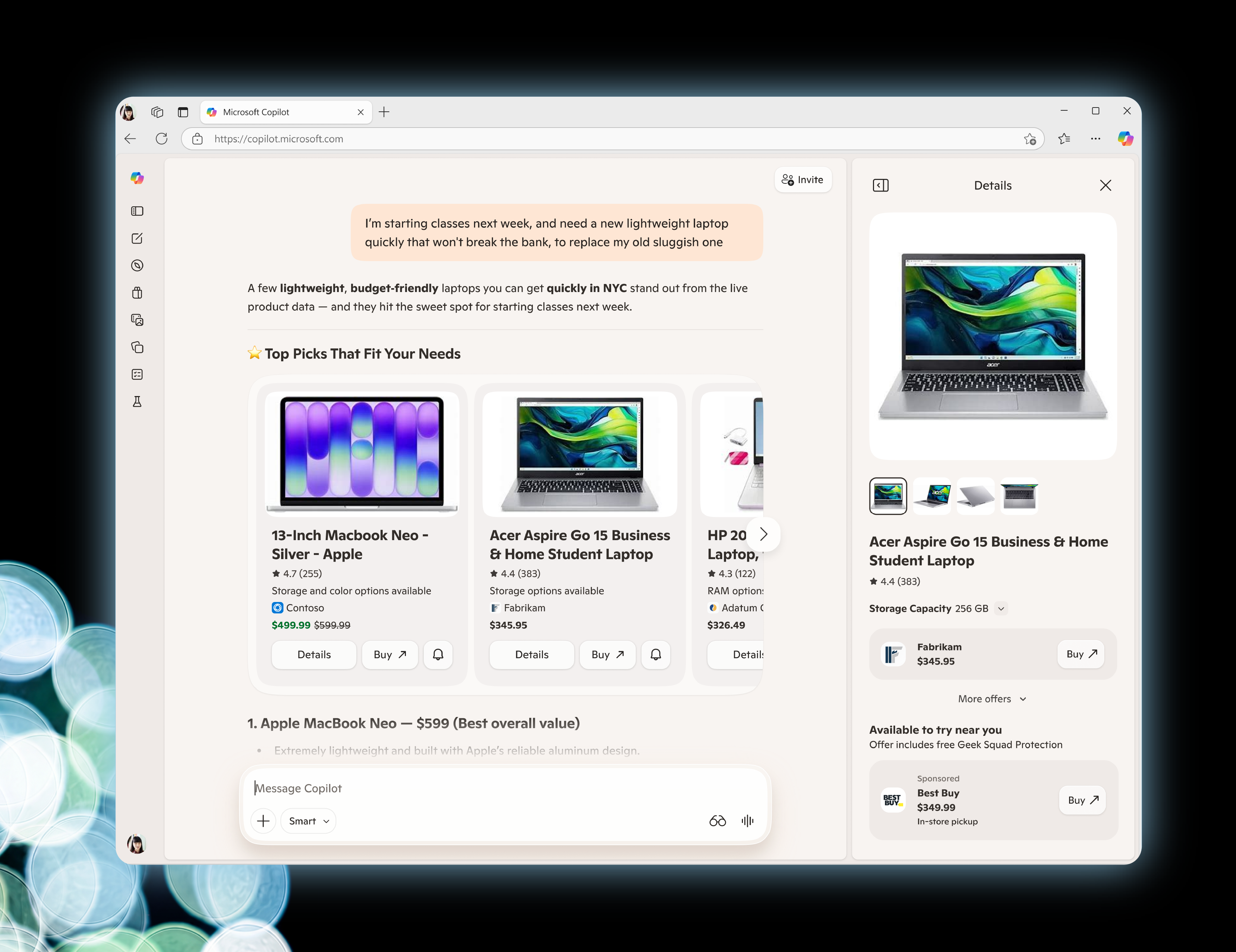The height and width of the screenshot is (952, 1236).
Task: Add this page to favorites star icon
Action: pos(1030,139)
